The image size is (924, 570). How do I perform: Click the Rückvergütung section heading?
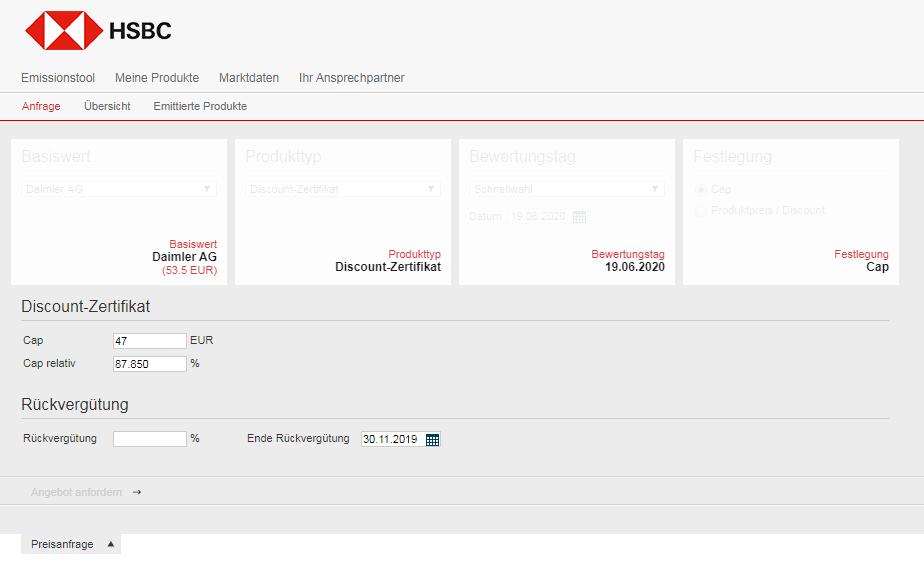[75, 404]
